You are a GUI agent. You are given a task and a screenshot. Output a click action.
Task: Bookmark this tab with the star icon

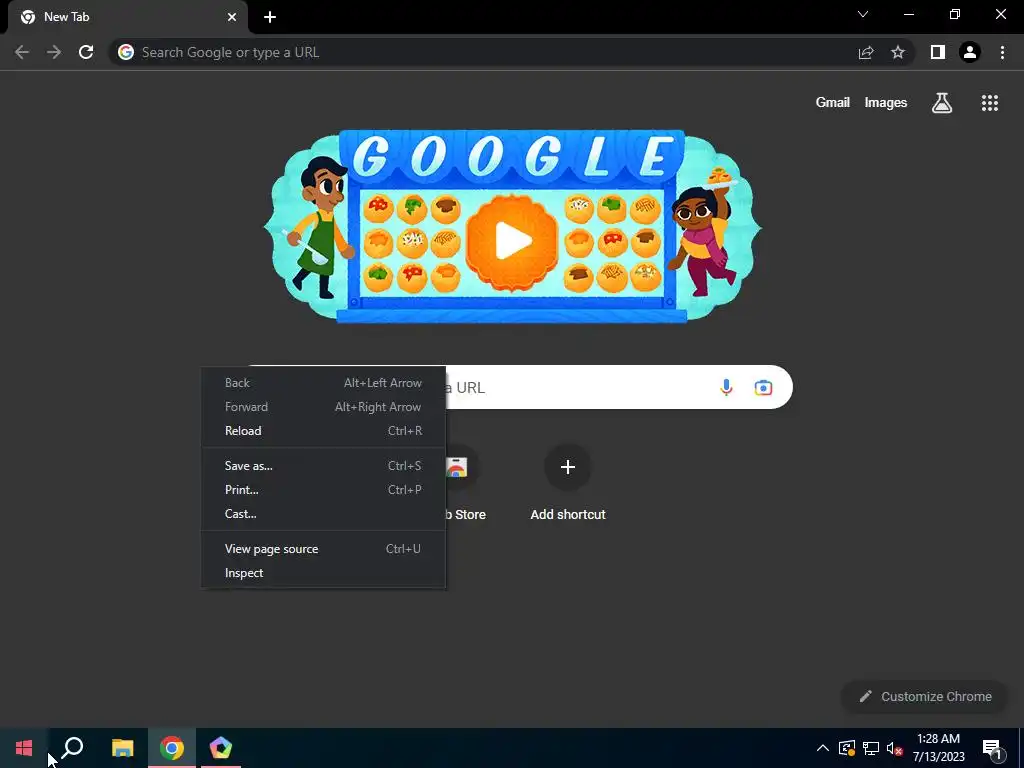tap(898, 52)
